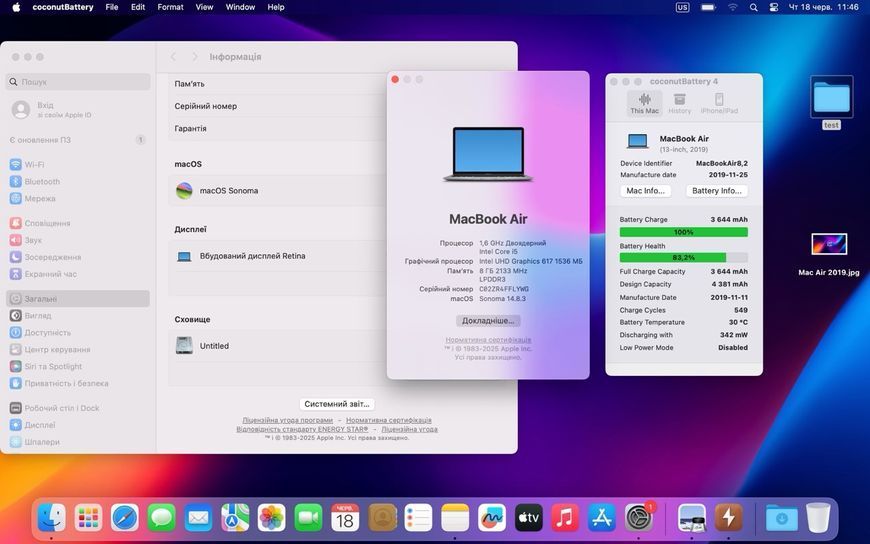Screen dimensions: 870x544
Task: Open Mail app in the Dock
Action: [198, 518]
